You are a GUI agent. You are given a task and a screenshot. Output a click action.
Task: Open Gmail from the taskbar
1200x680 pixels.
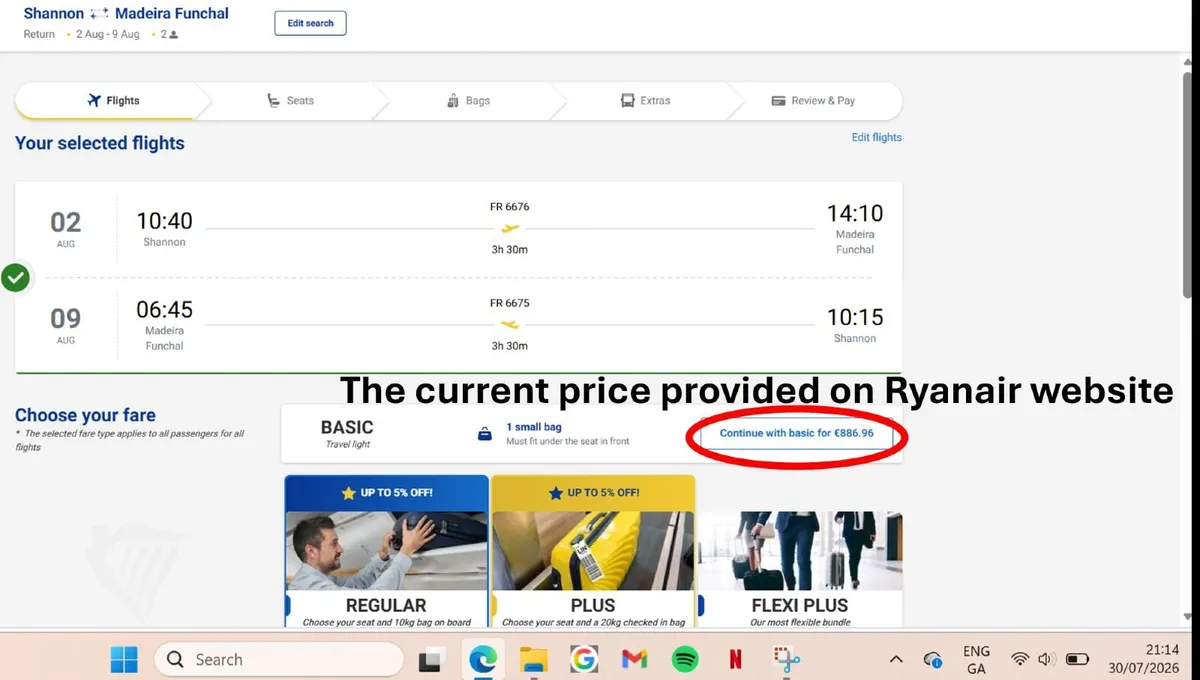click(634, 659)
